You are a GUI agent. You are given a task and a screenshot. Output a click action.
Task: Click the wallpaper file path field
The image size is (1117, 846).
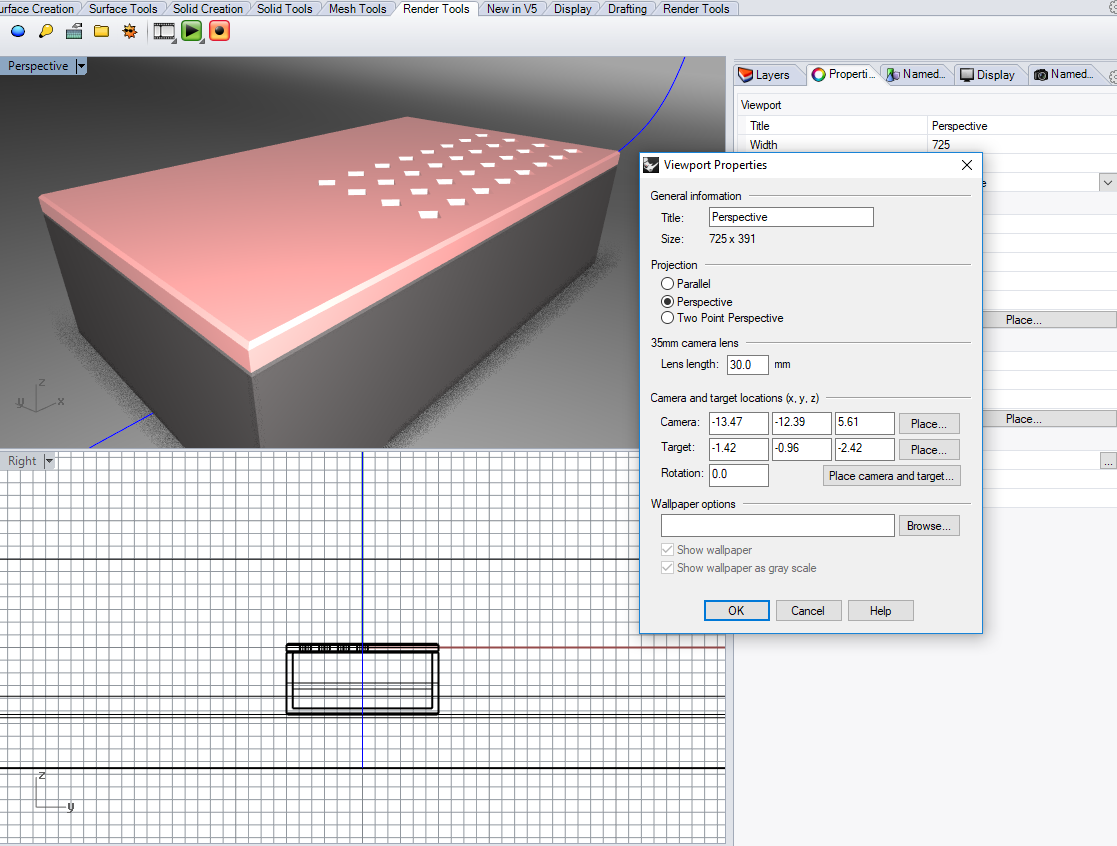tap(778, 526)
